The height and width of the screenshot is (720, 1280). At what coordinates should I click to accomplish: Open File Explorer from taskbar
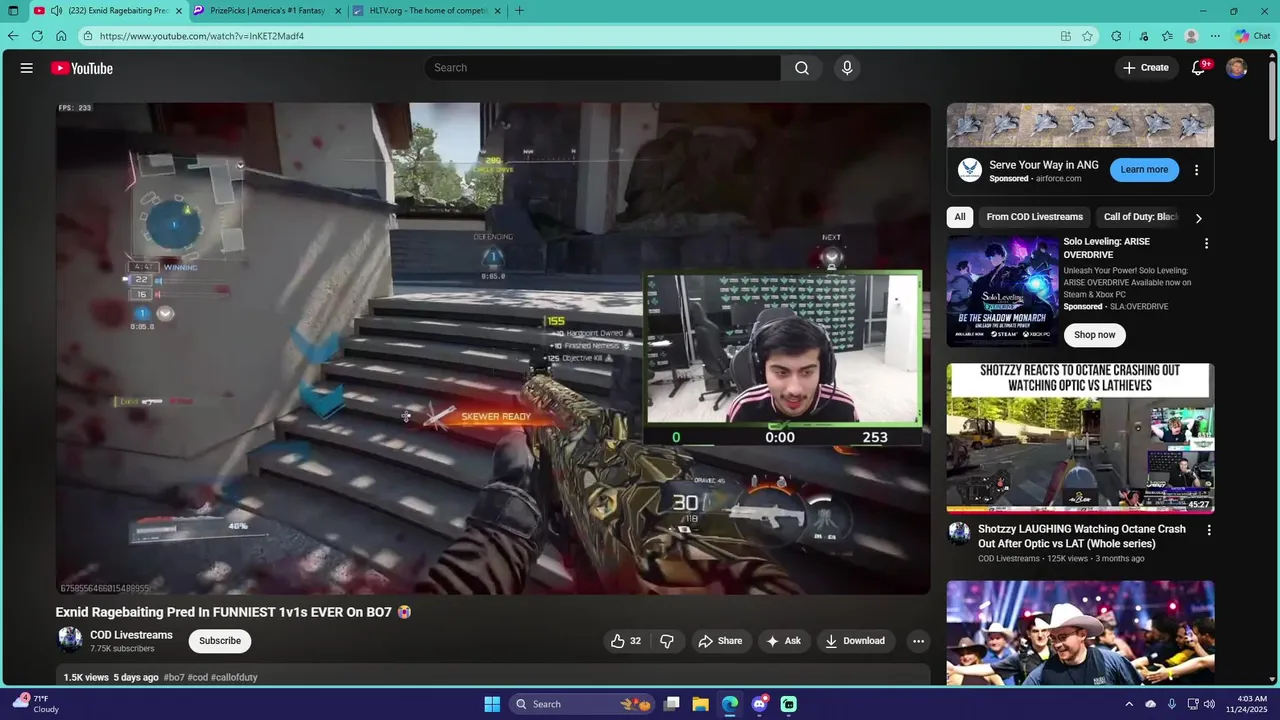click(x=701, y=704)
